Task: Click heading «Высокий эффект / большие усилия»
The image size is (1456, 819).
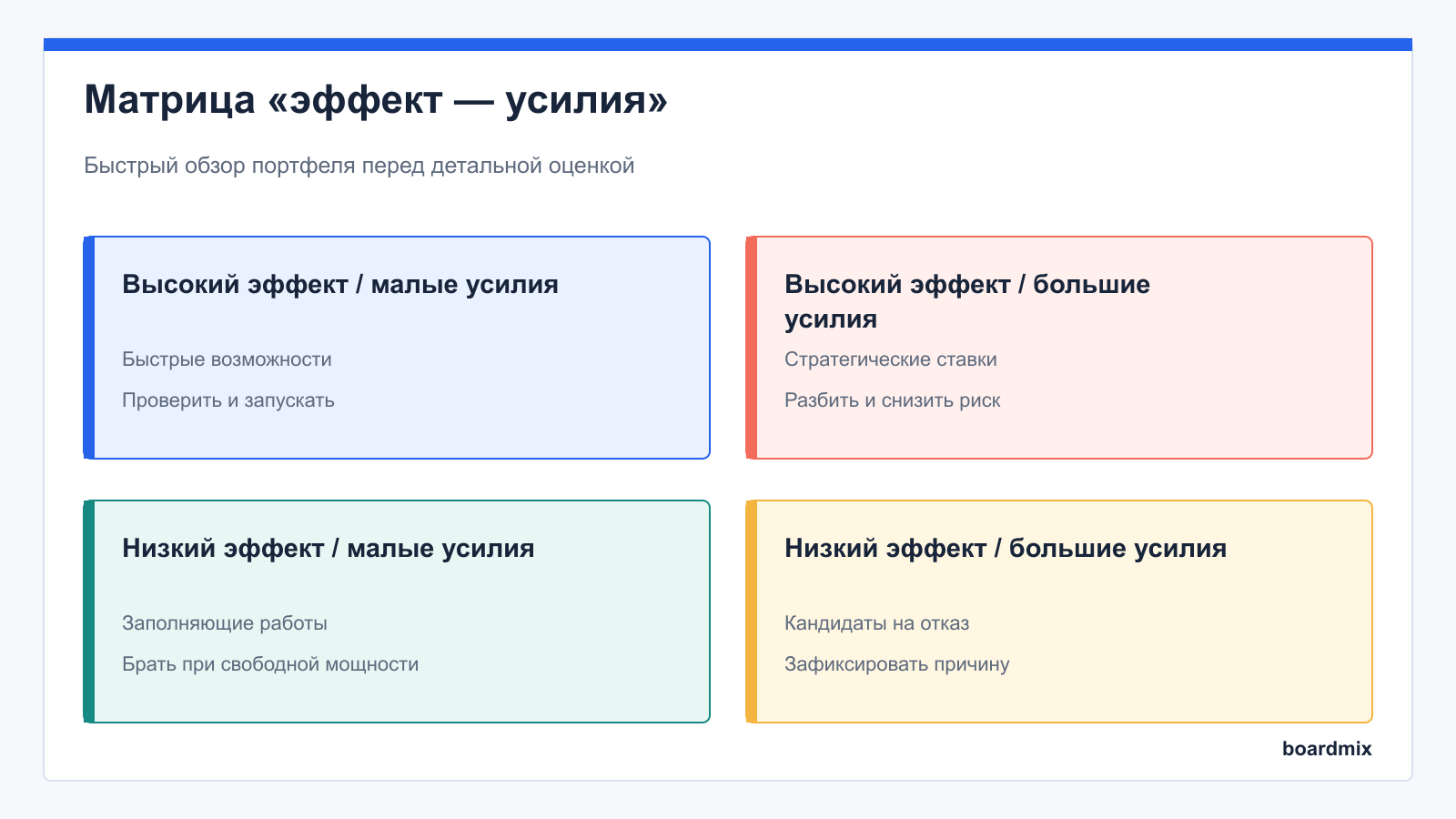Action: pyautogui.click(x=967, y=301)
